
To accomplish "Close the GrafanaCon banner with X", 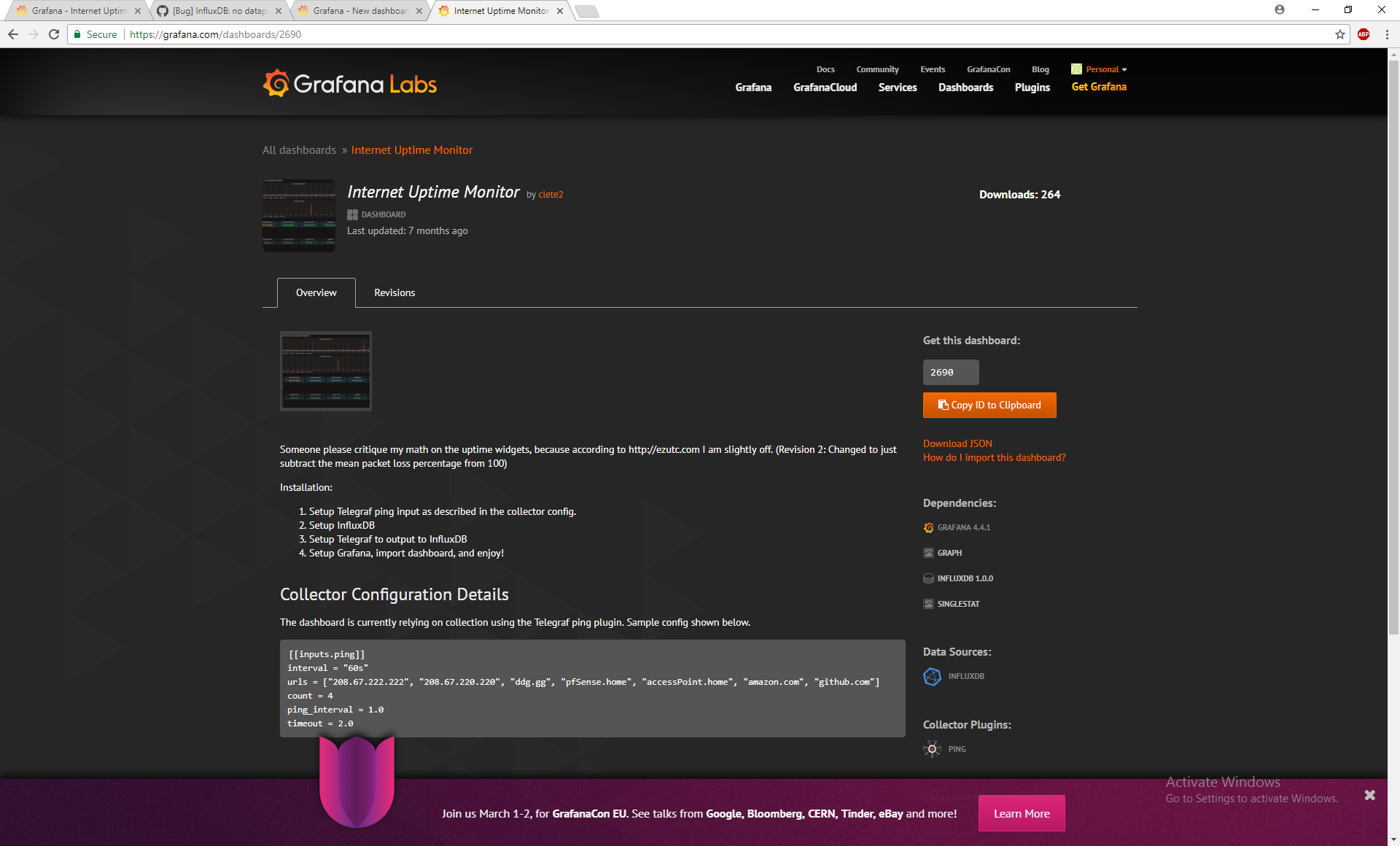I will [x=1369, y=795].
